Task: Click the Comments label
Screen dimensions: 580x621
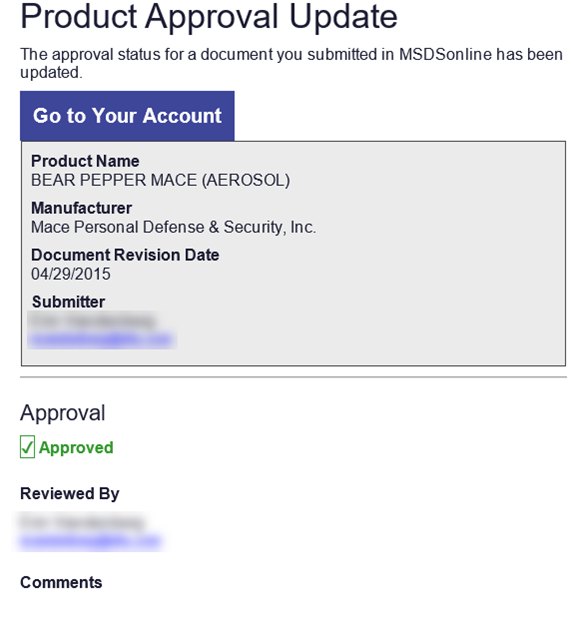Action: 61,582
